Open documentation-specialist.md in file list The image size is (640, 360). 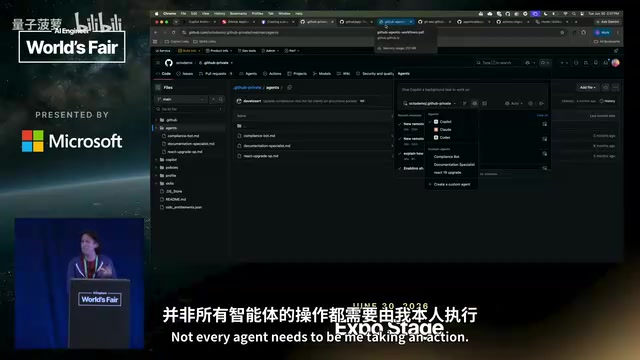point(267,146)
